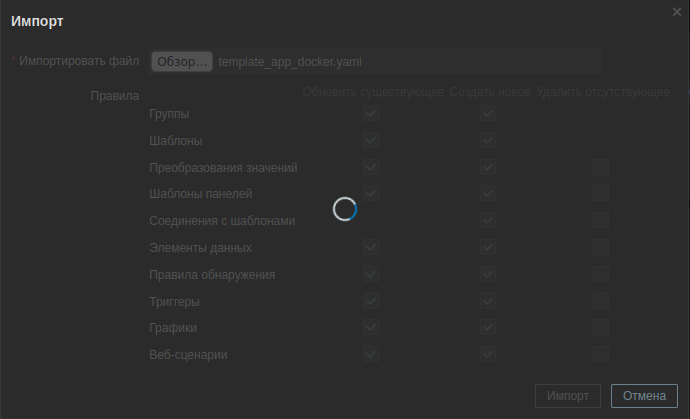
Task: Click the template_app_docker.yaml file field
Action: pyautogui.click(x=375, y=62)
